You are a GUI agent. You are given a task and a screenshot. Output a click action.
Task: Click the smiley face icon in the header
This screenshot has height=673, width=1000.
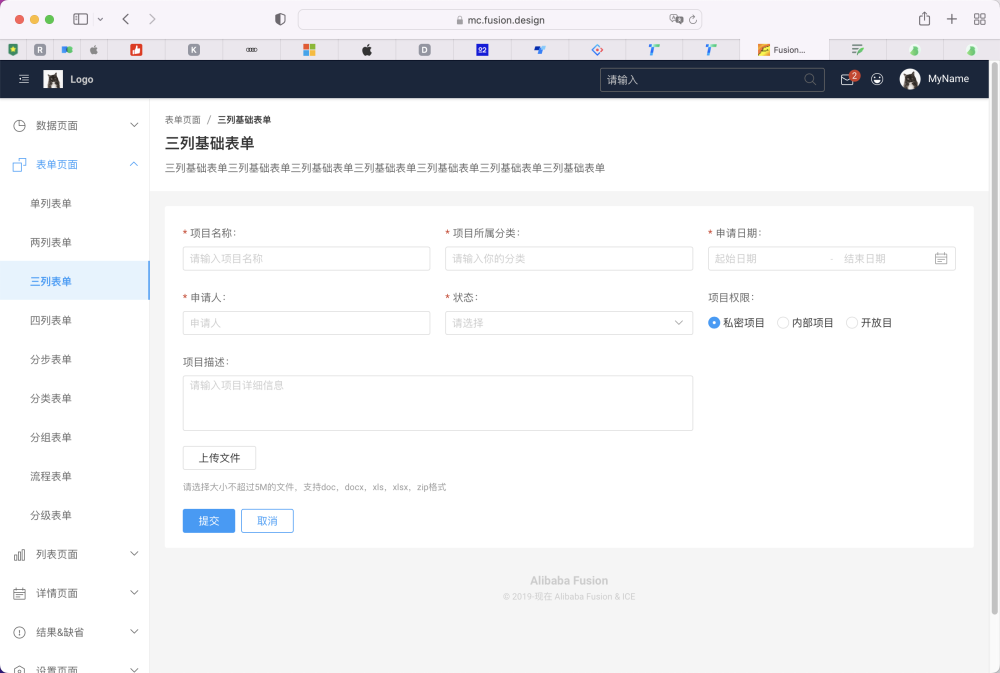pyautogui.click(x=877, y=79)
